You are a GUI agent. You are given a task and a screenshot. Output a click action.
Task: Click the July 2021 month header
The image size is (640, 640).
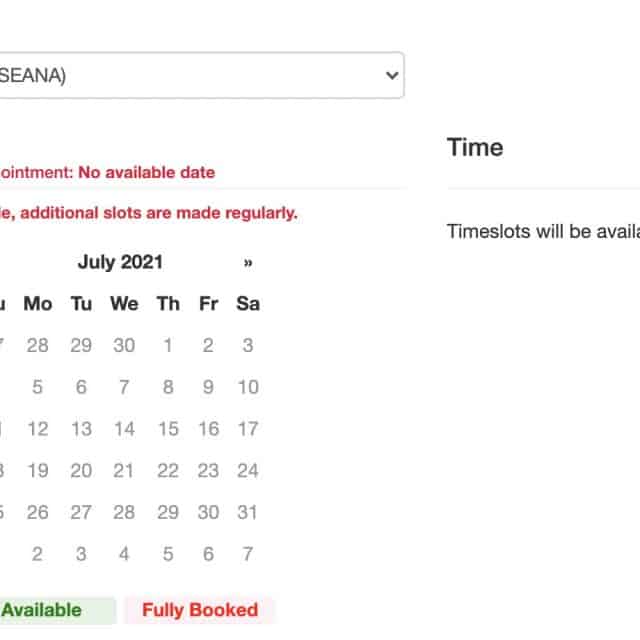click(x=120, y=263)
